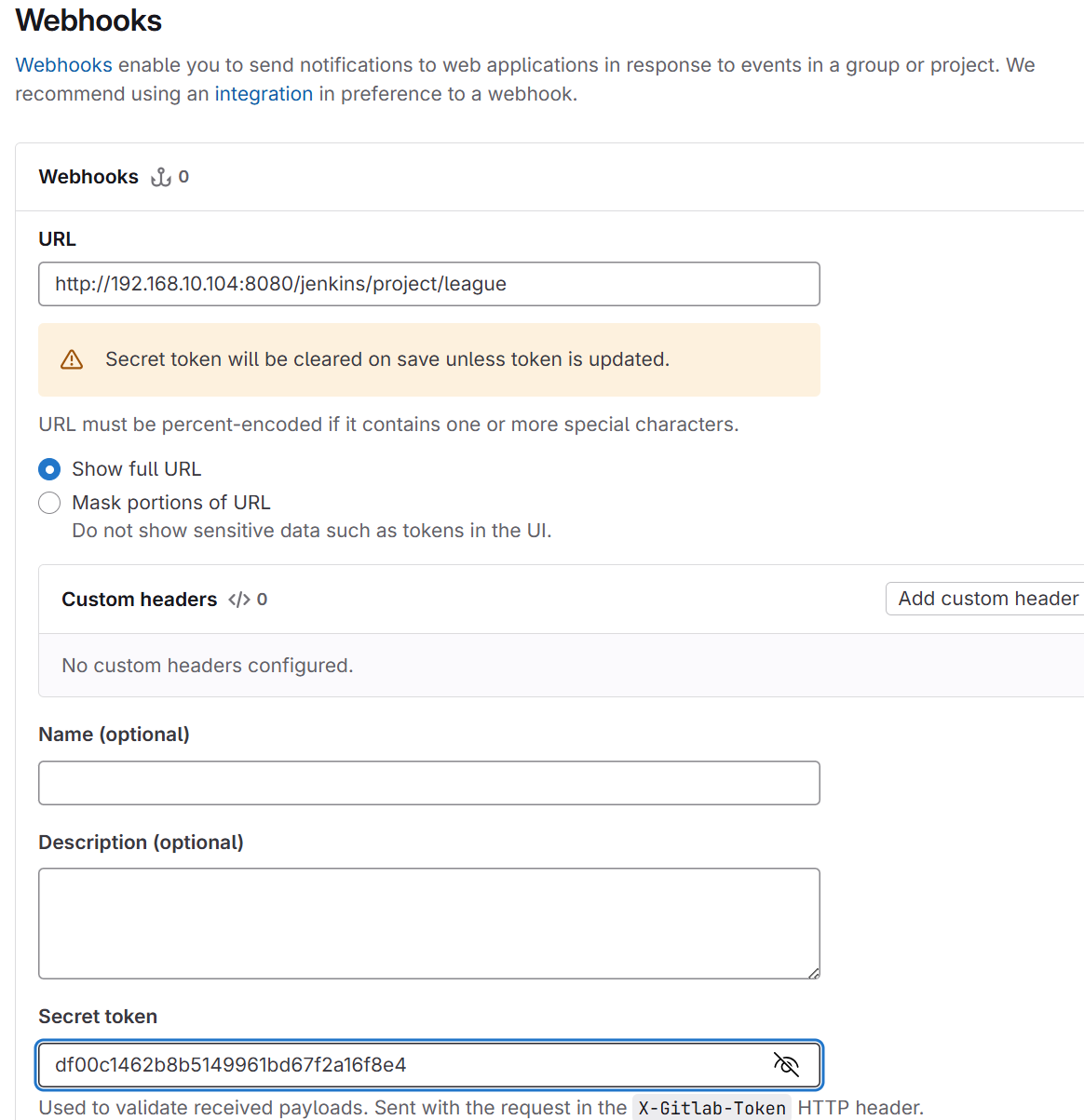This screenshot has width=1084, height=1120.
Task: Click the Show full URL label text
Action: tap(136, 469)
